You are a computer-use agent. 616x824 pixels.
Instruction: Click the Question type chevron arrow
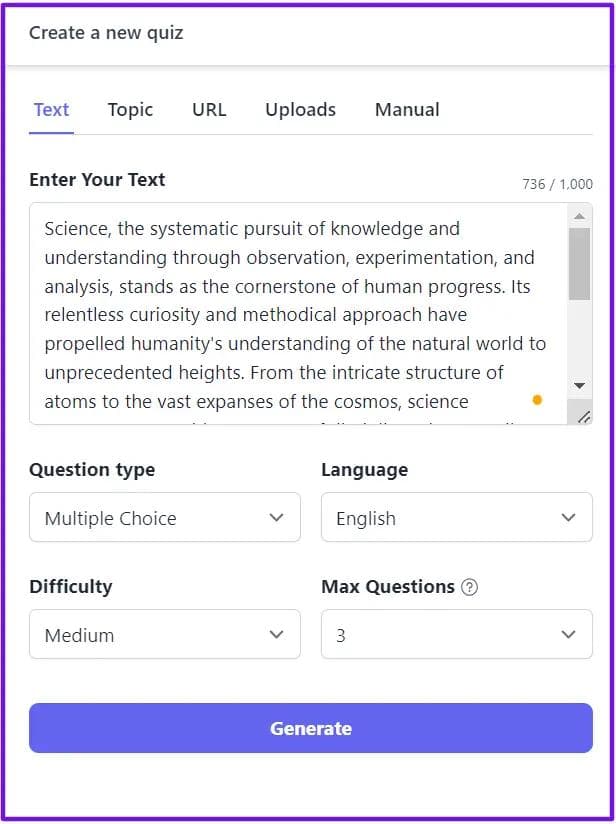click(276, 518)
